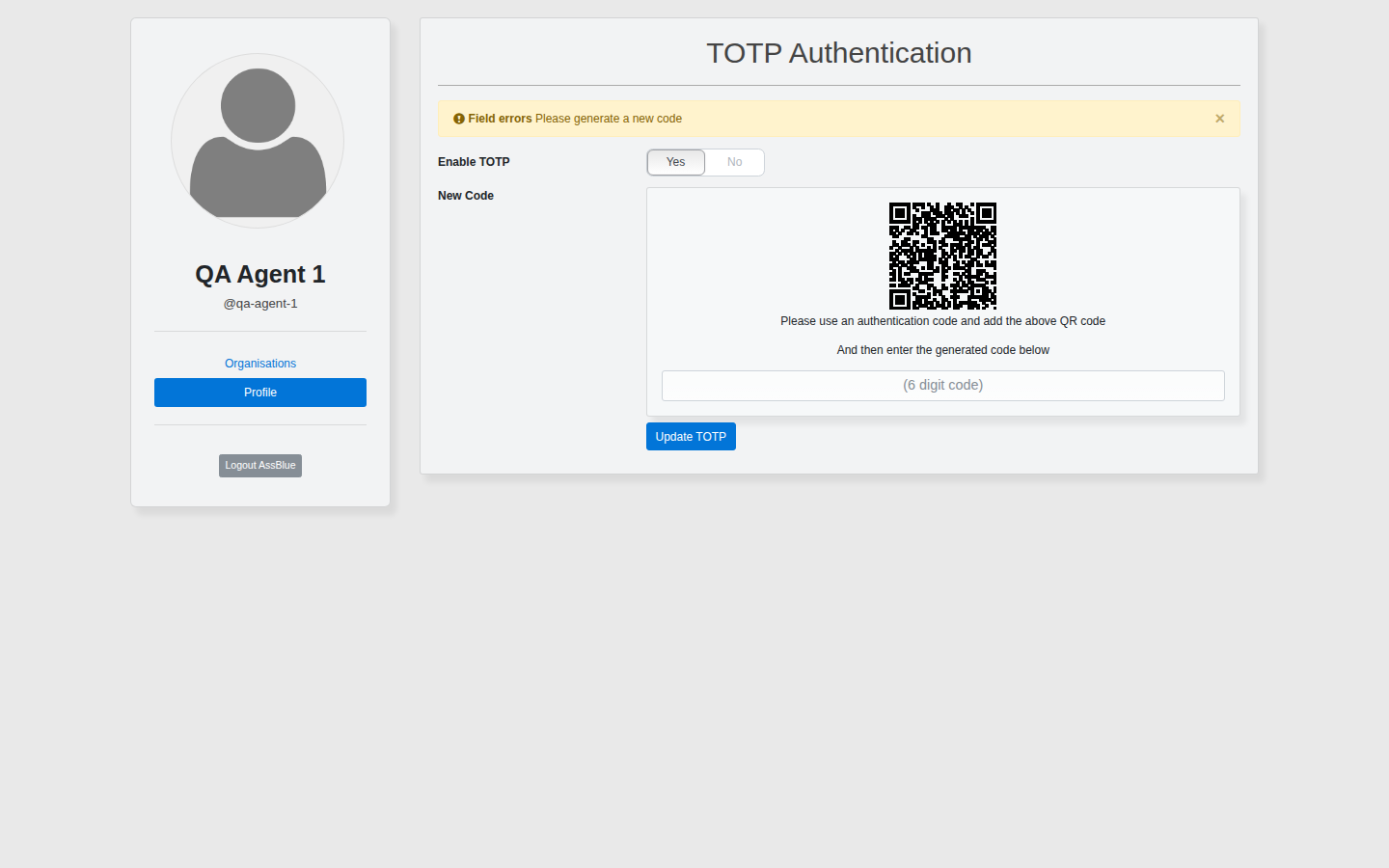Screen dimensions: 1389x868
Task: Open the Organisations link
Action: click(260, 364)
